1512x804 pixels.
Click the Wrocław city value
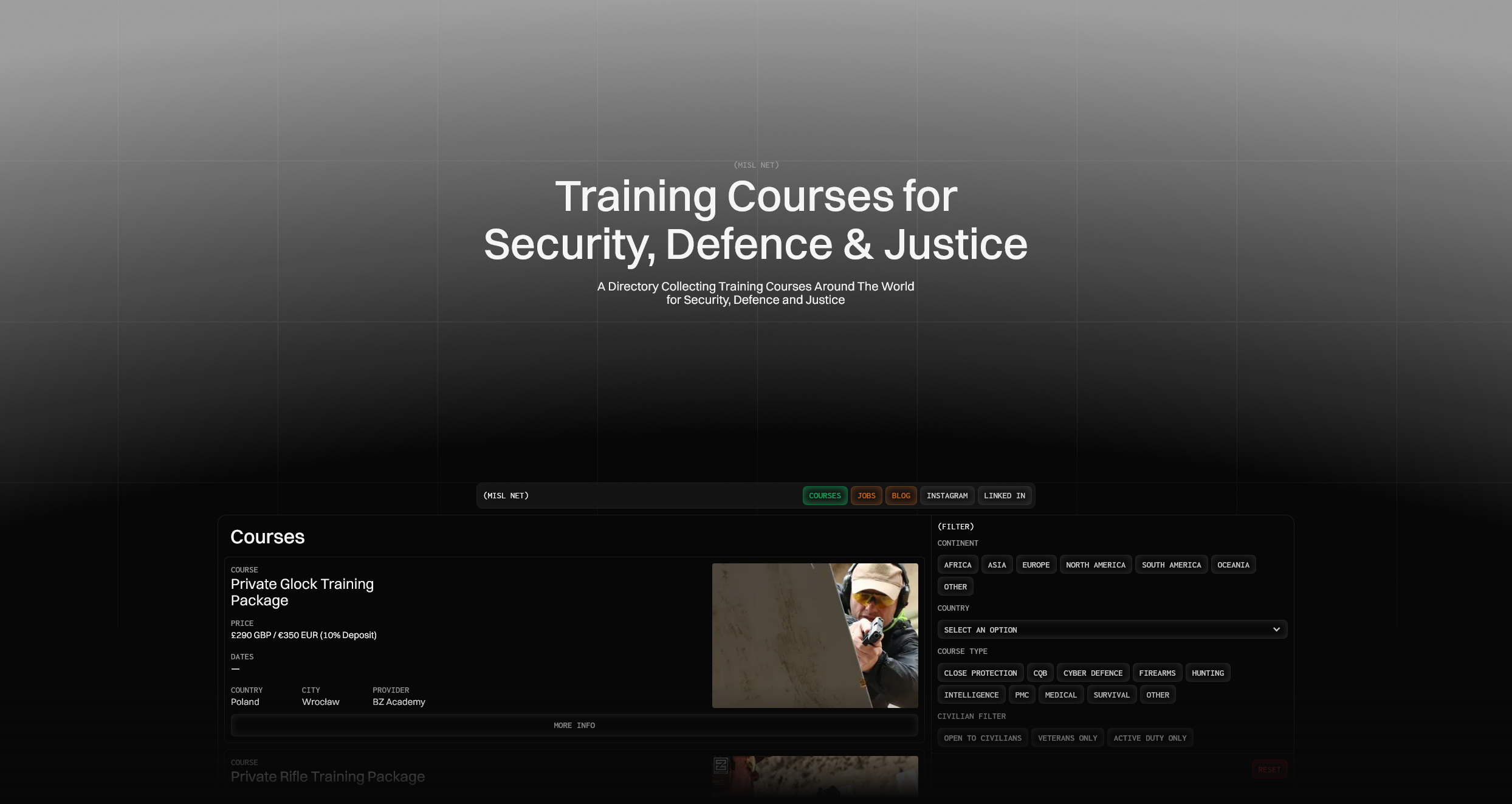tap(320, 702)
